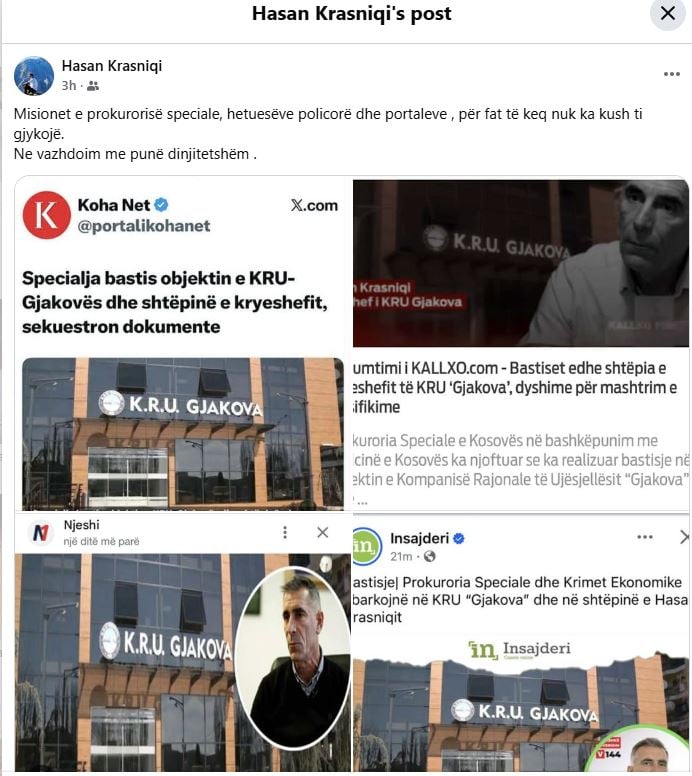Click the @portalikohanet handle
Viewport: 692px width, 776px height.
point(144,226)
